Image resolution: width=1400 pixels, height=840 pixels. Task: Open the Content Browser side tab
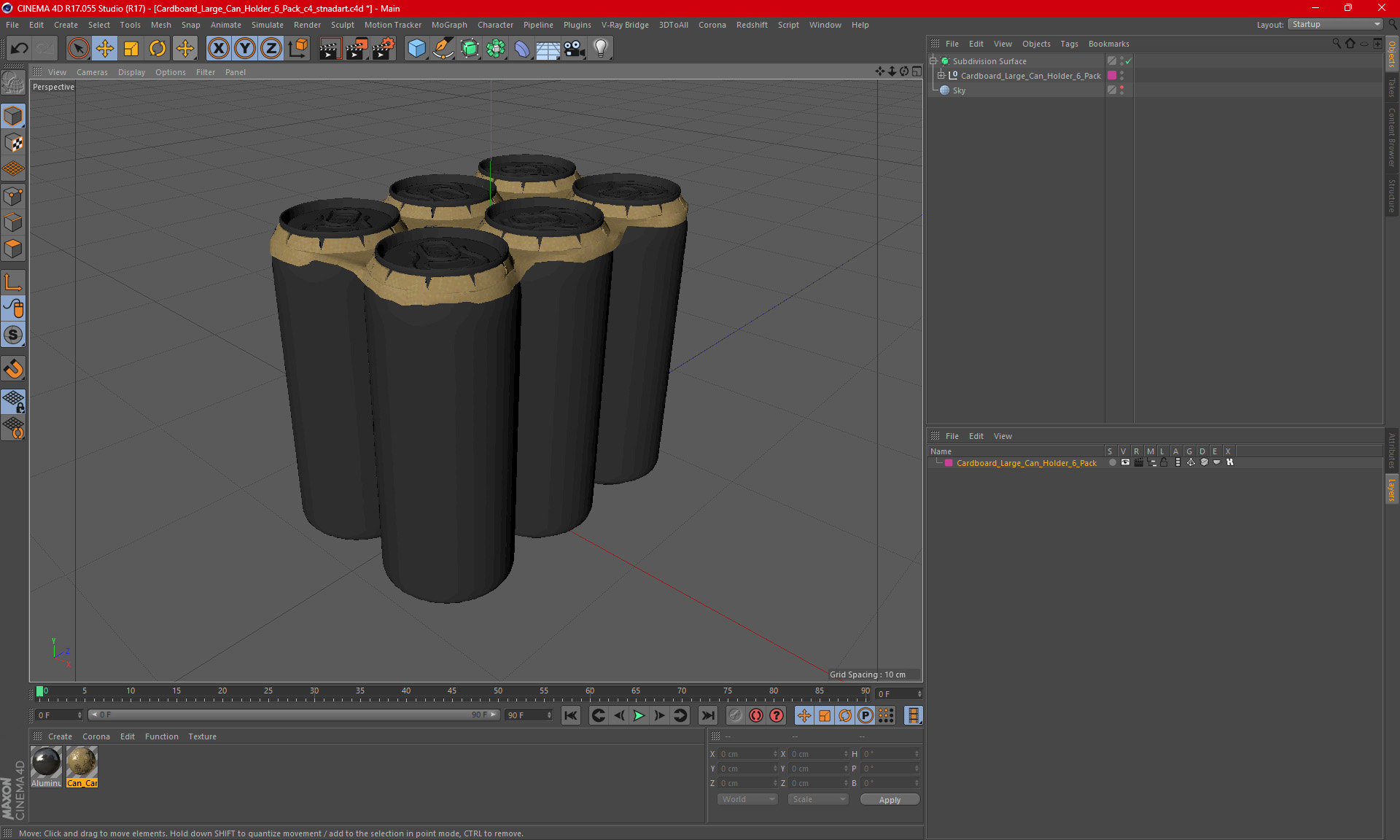[x=1392, y=138]
